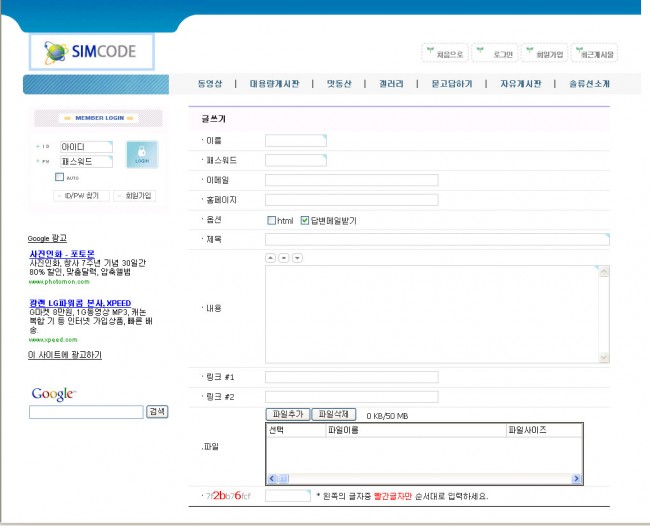Enable the html option checkbox

[x=272, y=220]
